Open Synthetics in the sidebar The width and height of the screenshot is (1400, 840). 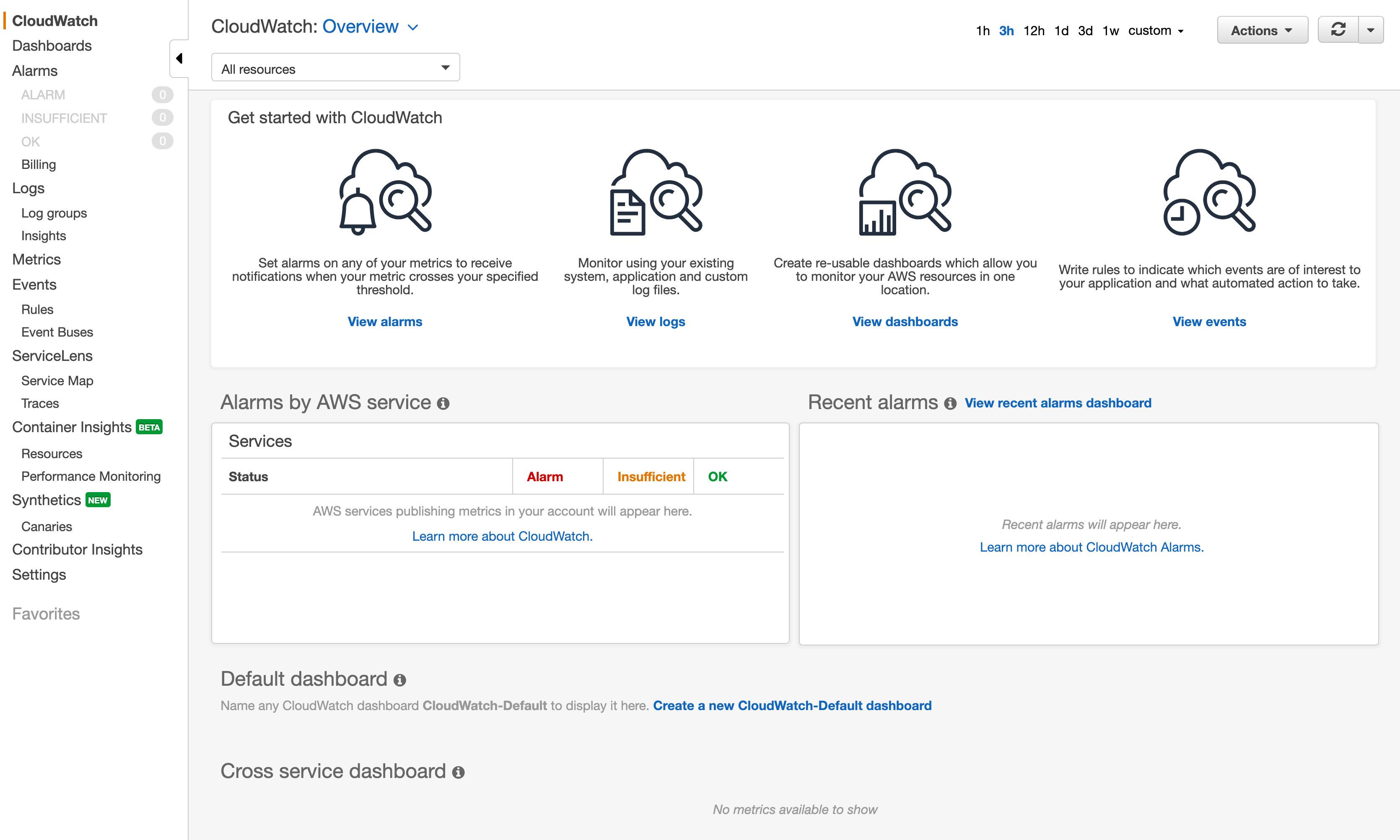coord(47,500)
